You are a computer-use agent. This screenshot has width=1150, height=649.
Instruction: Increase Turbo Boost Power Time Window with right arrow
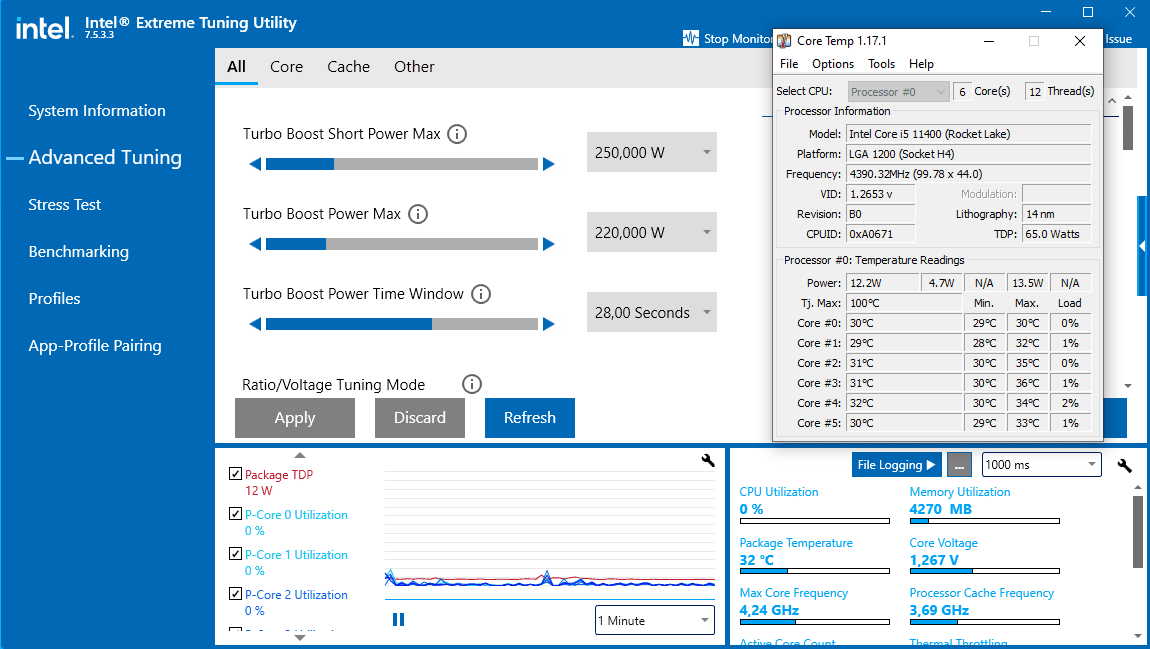(x=549, y=324)
